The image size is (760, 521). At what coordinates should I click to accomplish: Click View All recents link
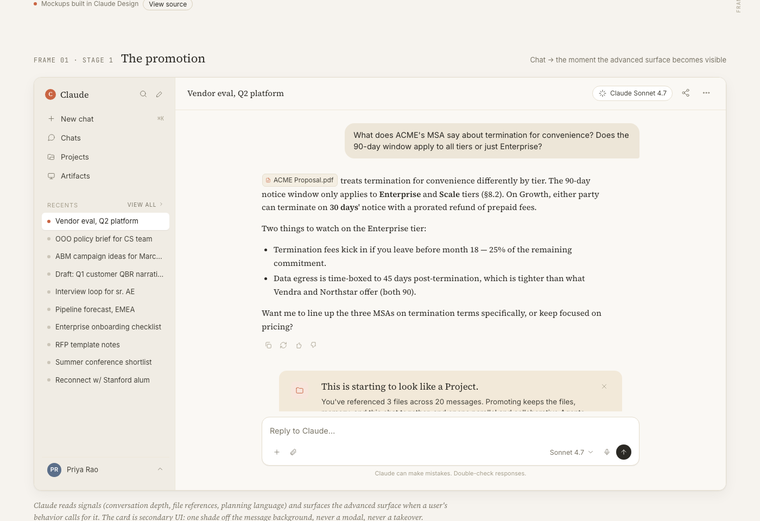coord(144,205)
